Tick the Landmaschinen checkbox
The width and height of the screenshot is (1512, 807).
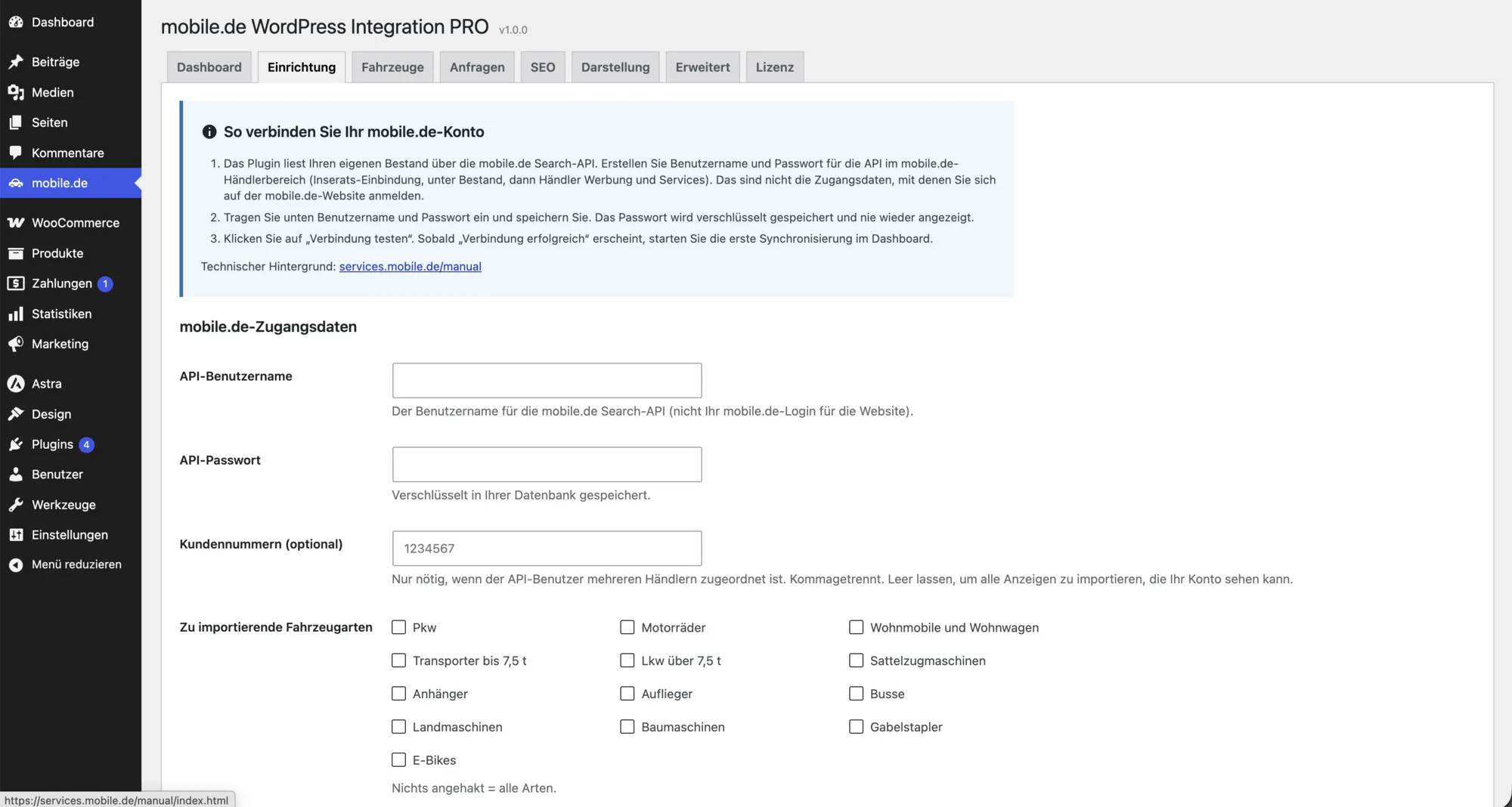(x=398, y=727)
